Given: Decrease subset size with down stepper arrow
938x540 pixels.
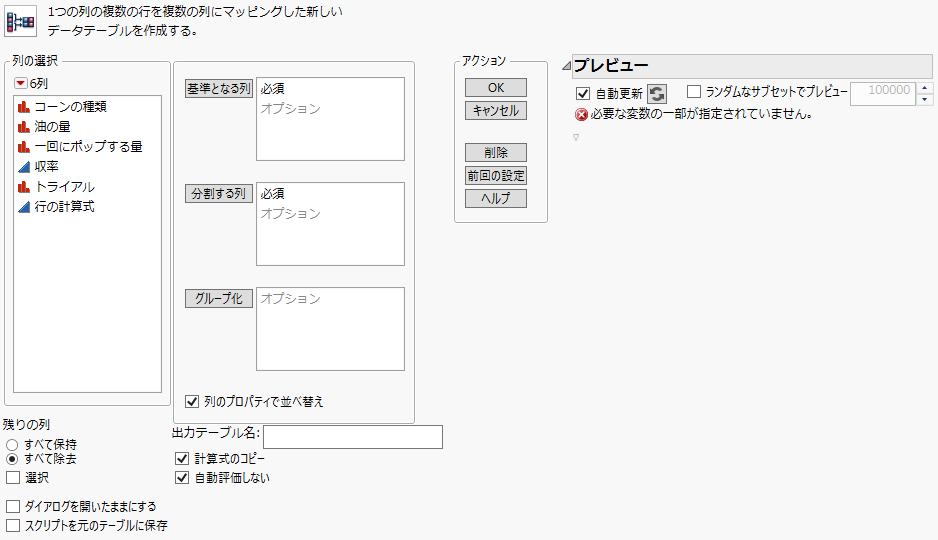Looking at the screenshot, I should [x=925, y=100].
